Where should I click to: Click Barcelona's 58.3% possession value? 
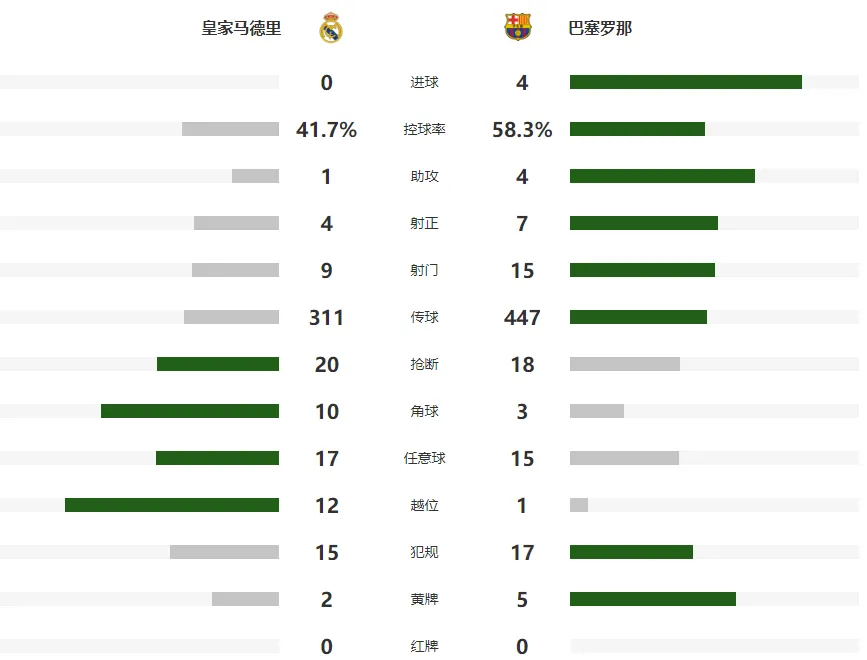pos(522,130)
